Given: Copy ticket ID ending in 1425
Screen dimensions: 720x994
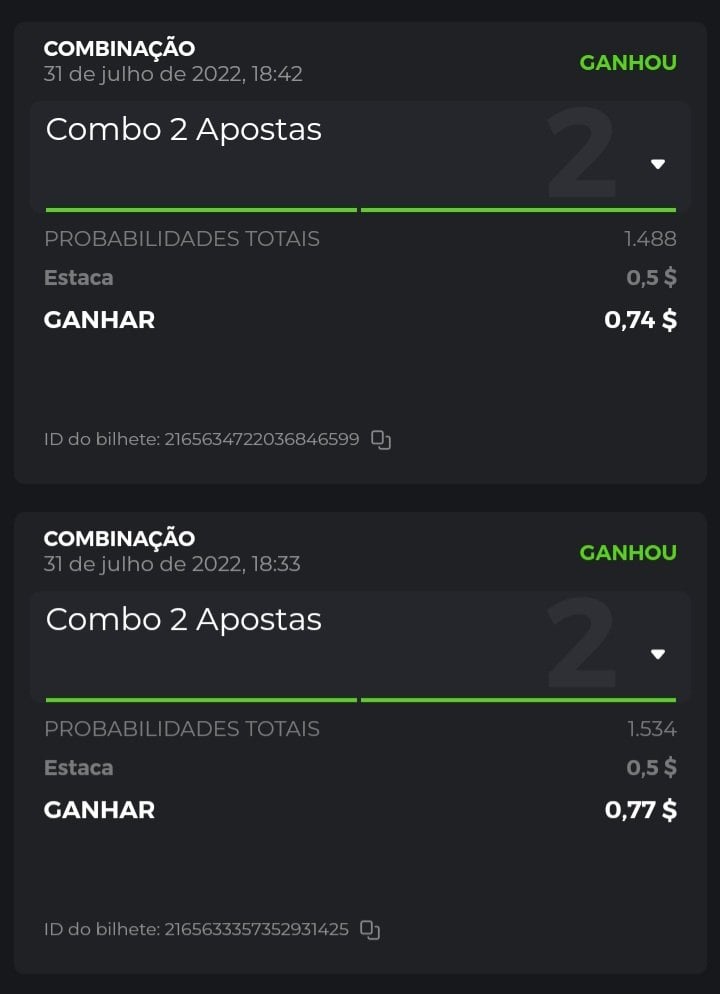Looking at the screenshot, I should pyautogui.click(x=370, y=929).
